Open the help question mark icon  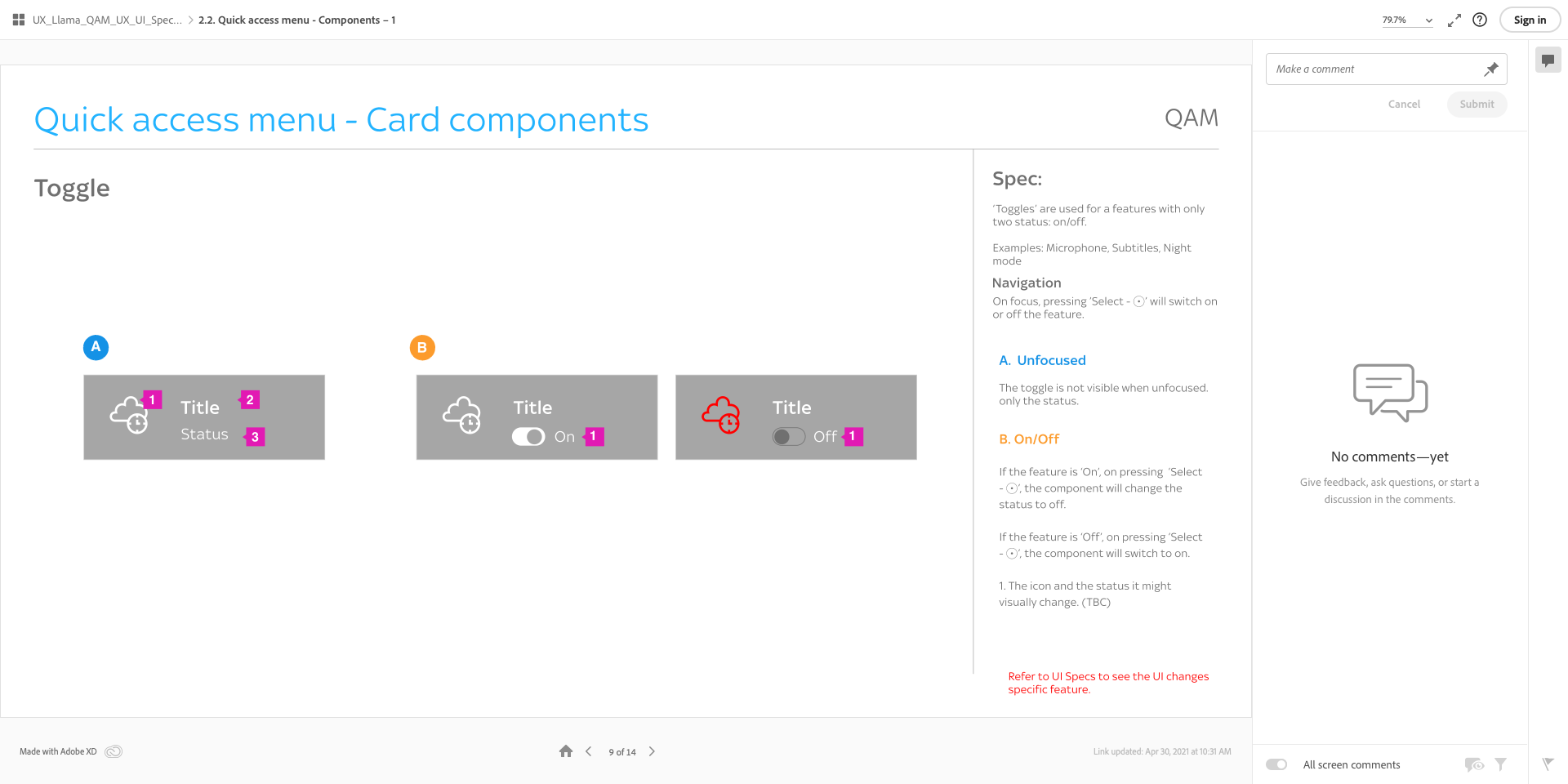[1480, 20]
